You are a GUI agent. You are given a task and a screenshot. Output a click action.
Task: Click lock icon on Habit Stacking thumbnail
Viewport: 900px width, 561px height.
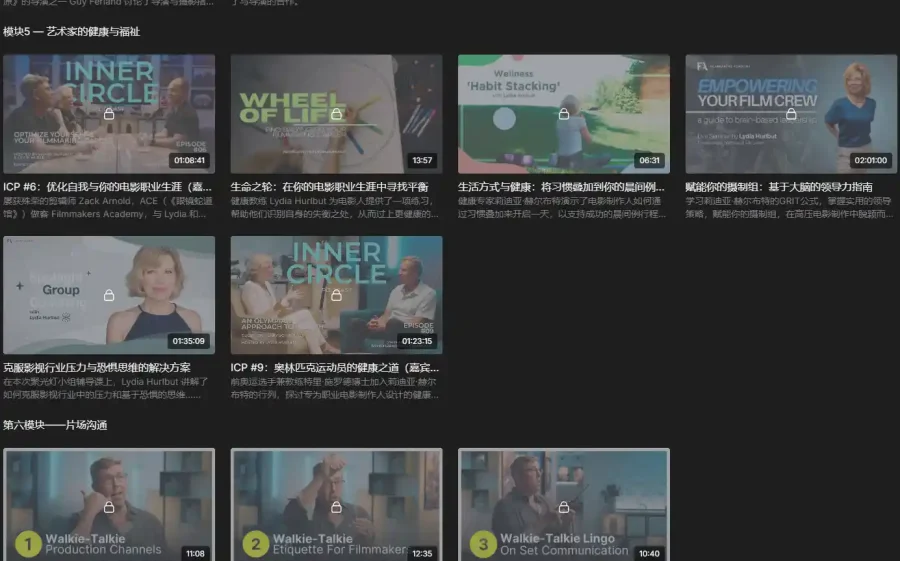[564, 114]
